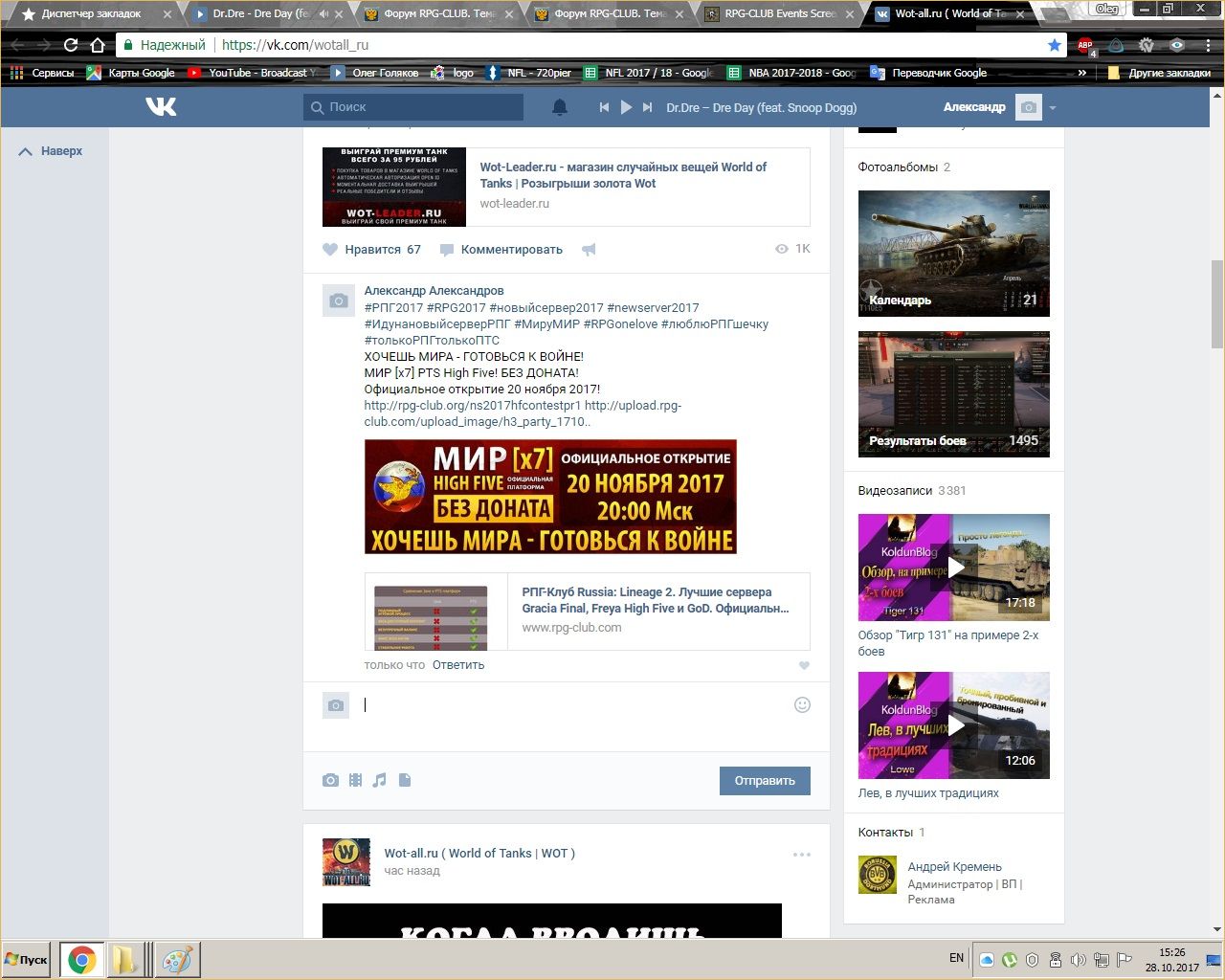Open Андрей Кремень's contact profile
1225x980 pixels.
point(954,867)
